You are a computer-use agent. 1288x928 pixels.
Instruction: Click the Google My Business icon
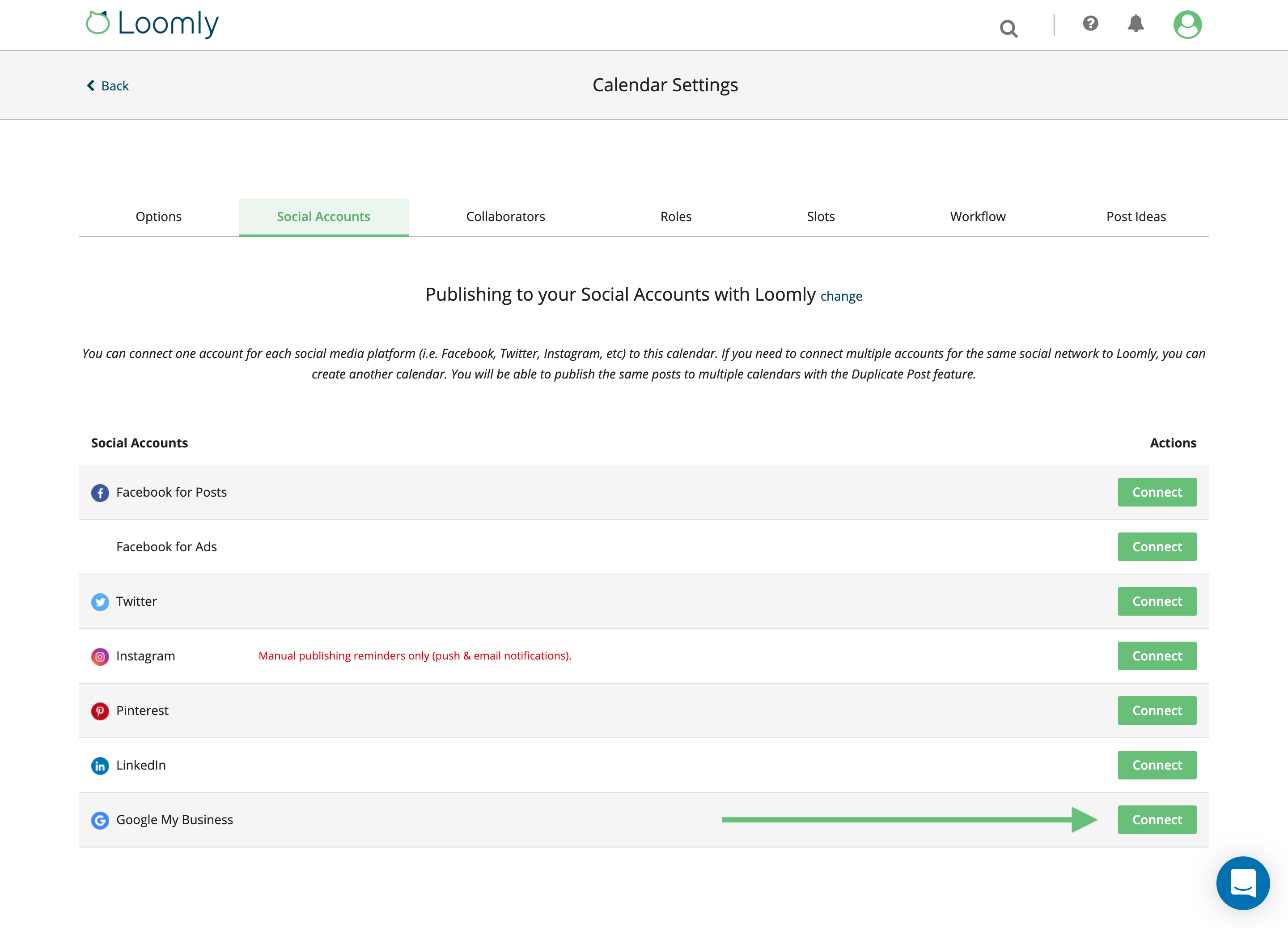pyautogui.click(x=99, y=820)
